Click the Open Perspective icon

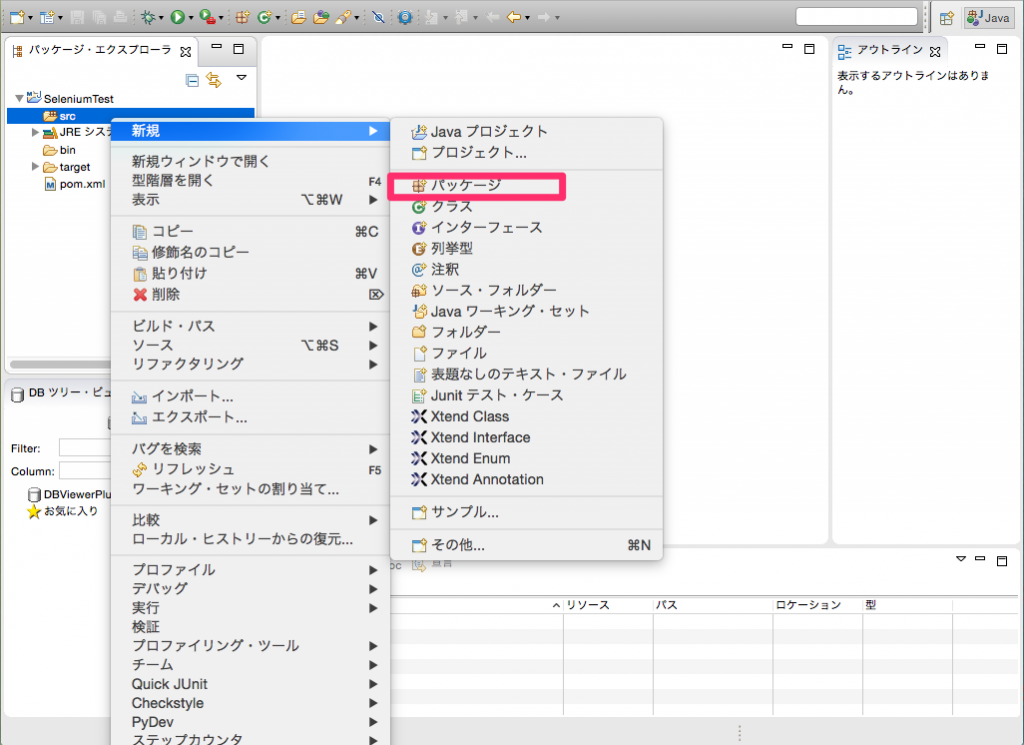click(946, 18)
